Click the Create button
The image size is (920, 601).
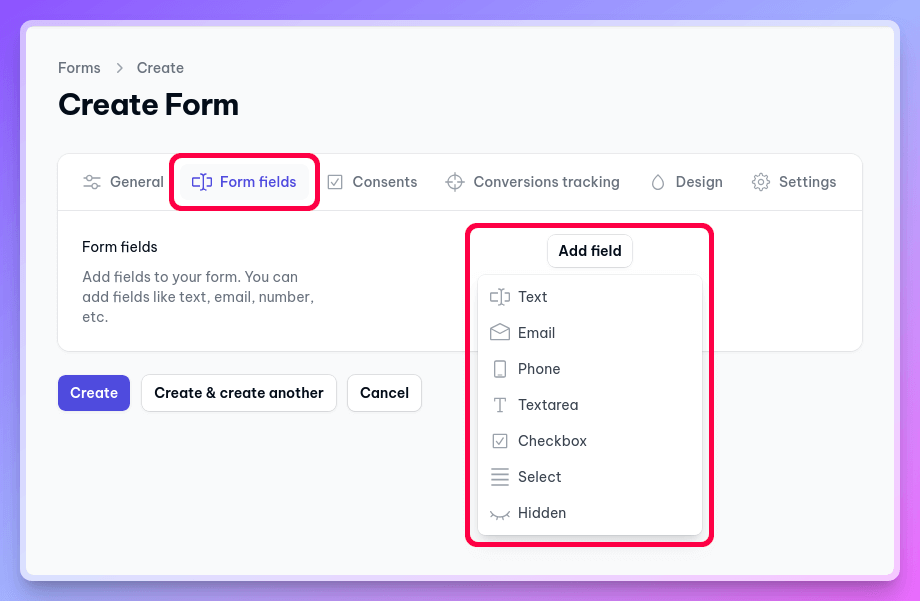point(93,393)
